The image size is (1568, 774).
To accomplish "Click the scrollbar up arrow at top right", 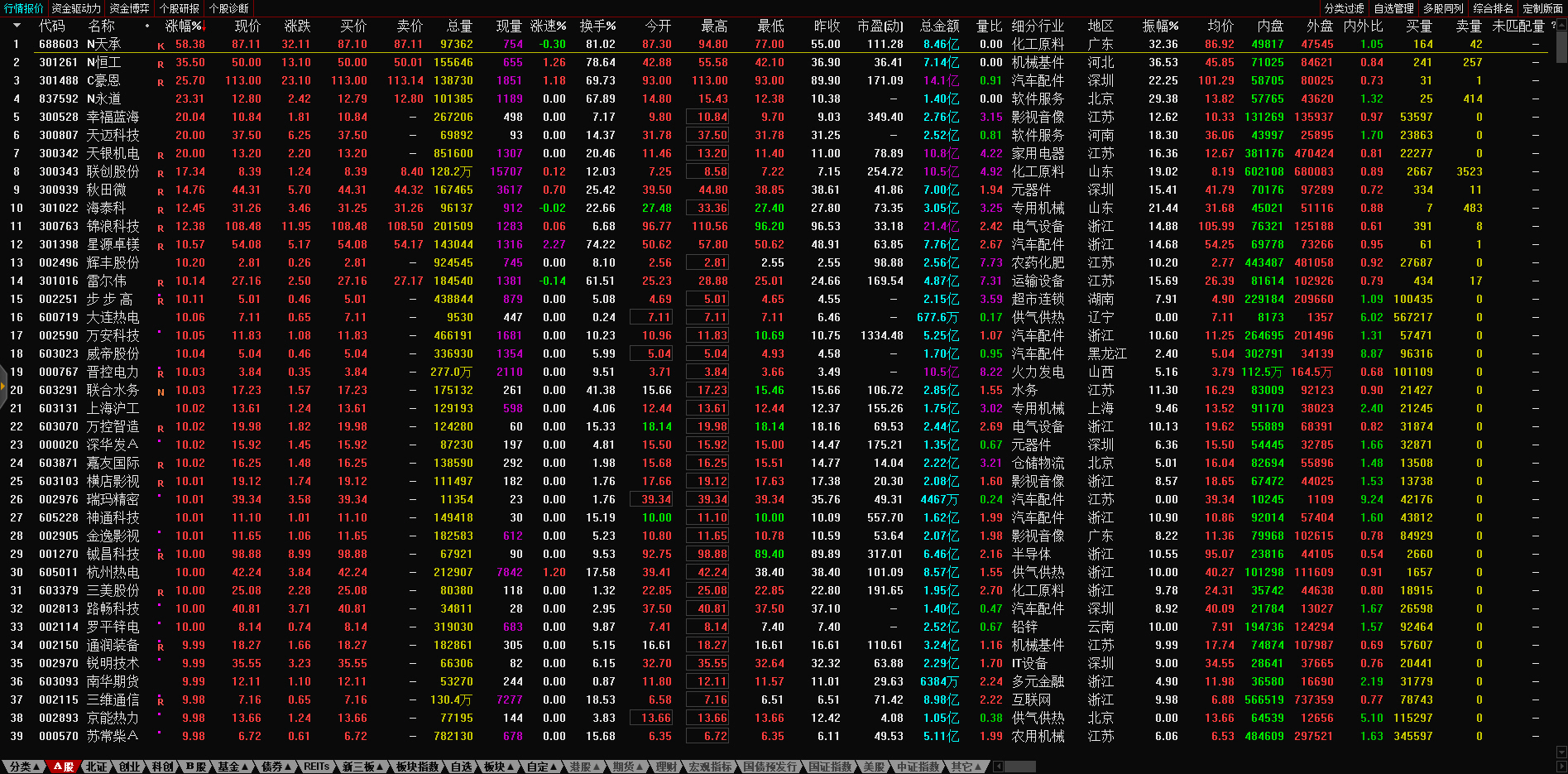I will click(x=1561, y=26).
